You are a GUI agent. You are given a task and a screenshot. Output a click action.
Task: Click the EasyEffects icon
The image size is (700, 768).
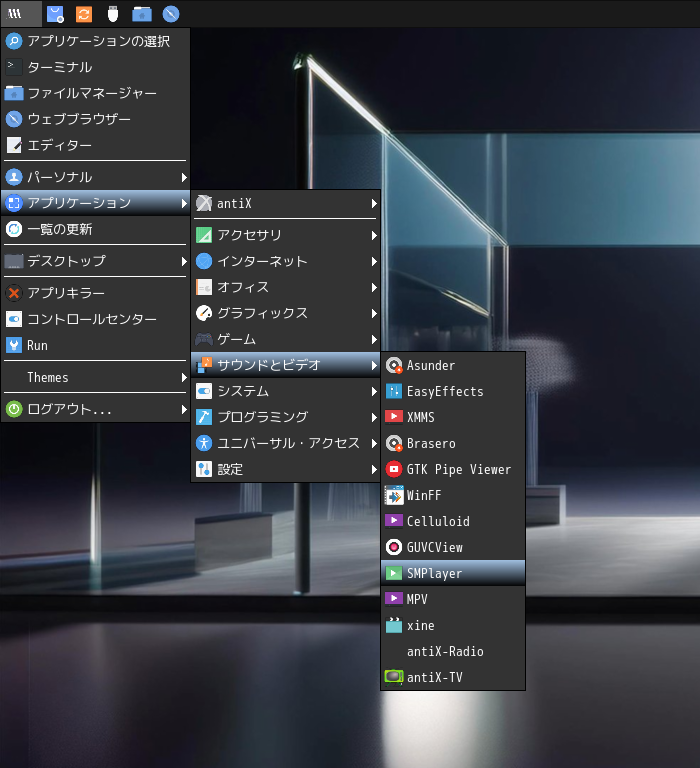click(x=394, y=391)
